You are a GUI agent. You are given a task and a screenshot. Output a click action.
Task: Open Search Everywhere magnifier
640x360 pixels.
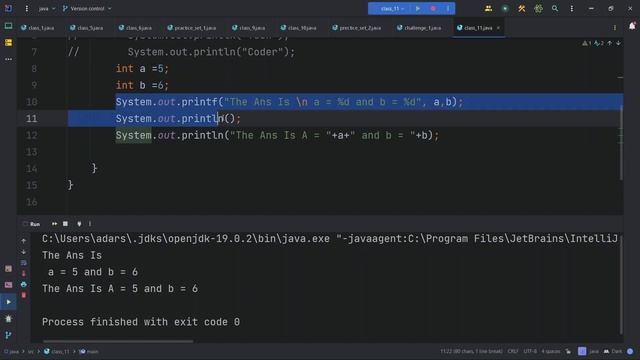555,9
